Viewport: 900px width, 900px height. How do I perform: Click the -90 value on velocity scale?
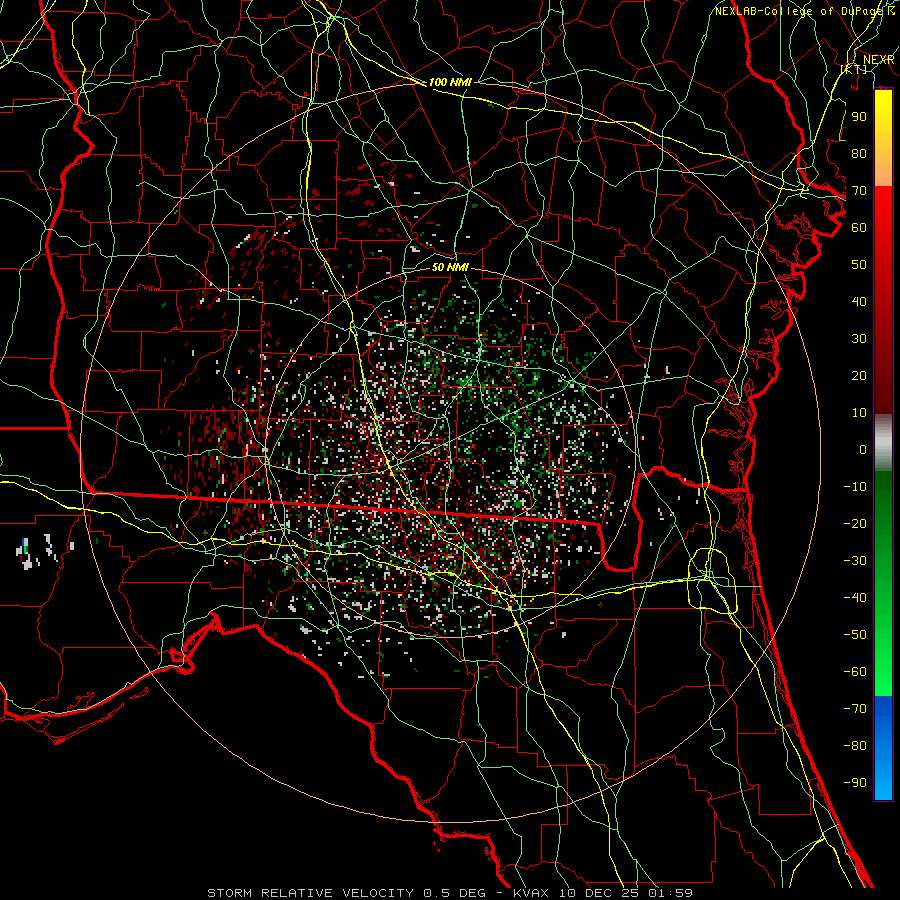point(855,783)
